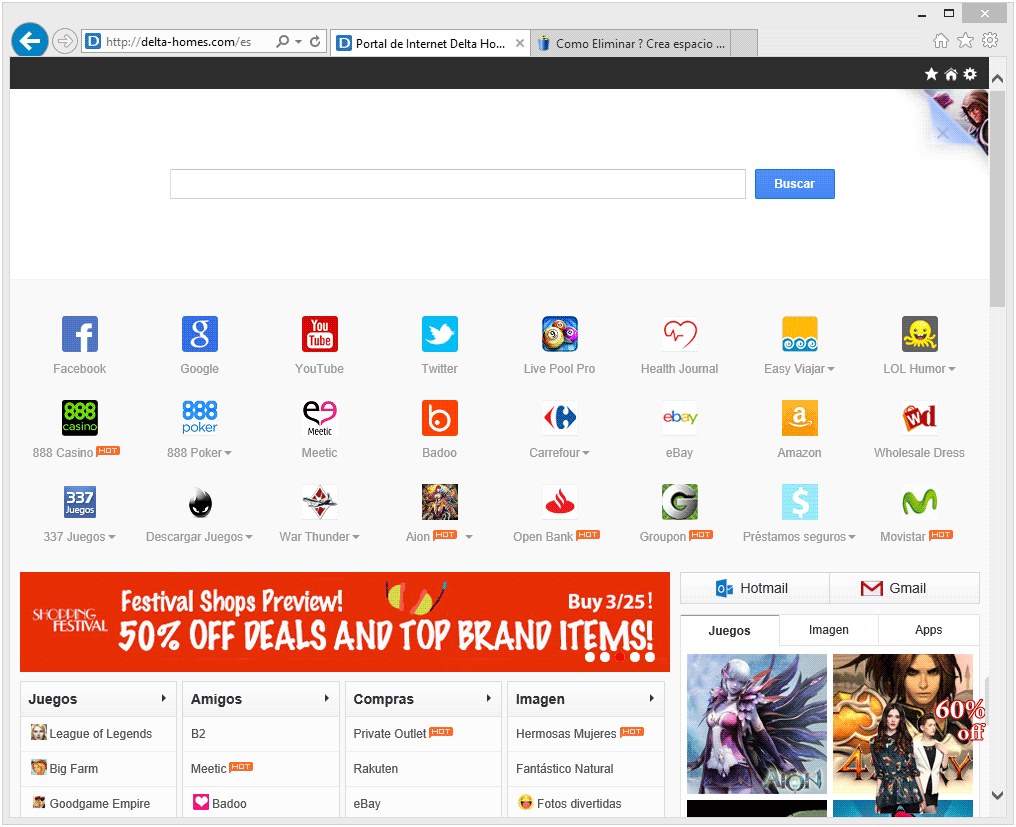Expand the LOL Humor dropdown arrow
Screen dimensions: 1016x827
952,369
